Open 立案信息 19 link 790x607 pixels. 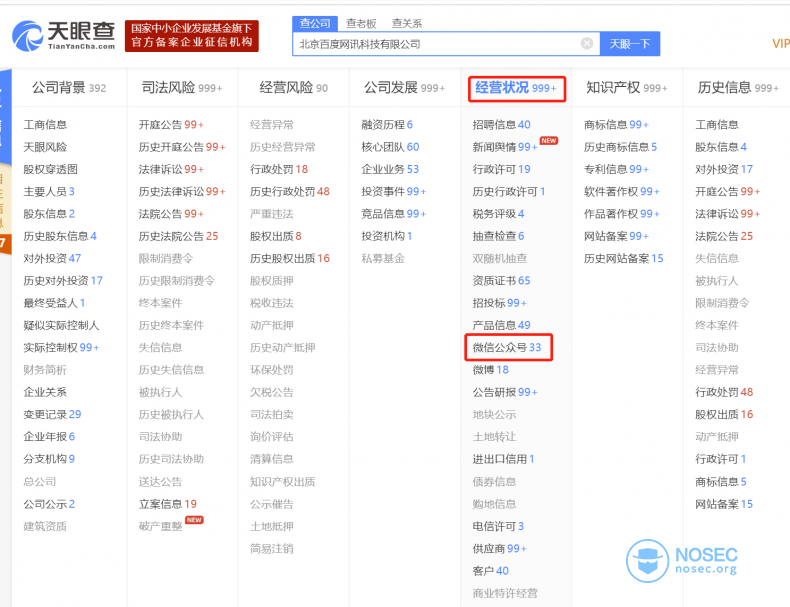point(168,504)
